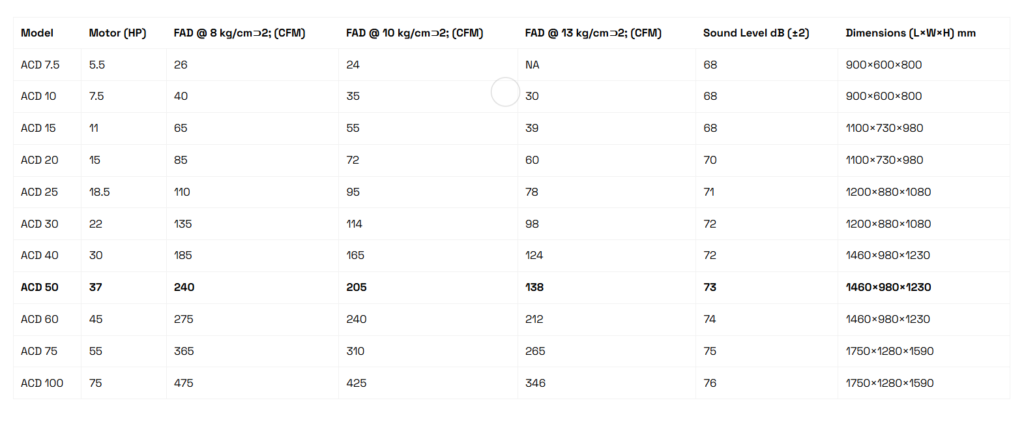This screenshot has height=424, width=1024.
Task: Click the ACD 10 model cell
Action: pos(38,96)
